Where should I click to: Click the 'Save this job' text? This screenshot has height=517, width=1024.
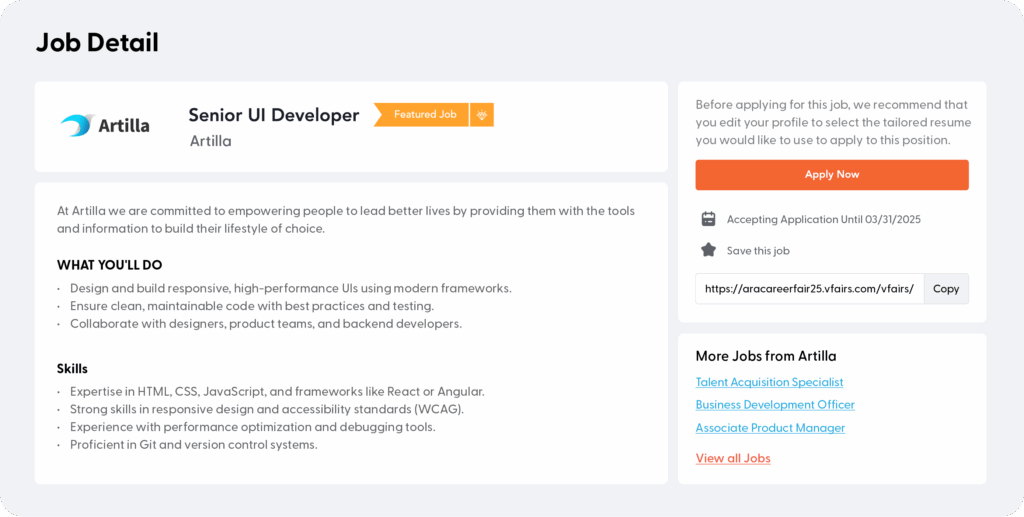(758, 251)
